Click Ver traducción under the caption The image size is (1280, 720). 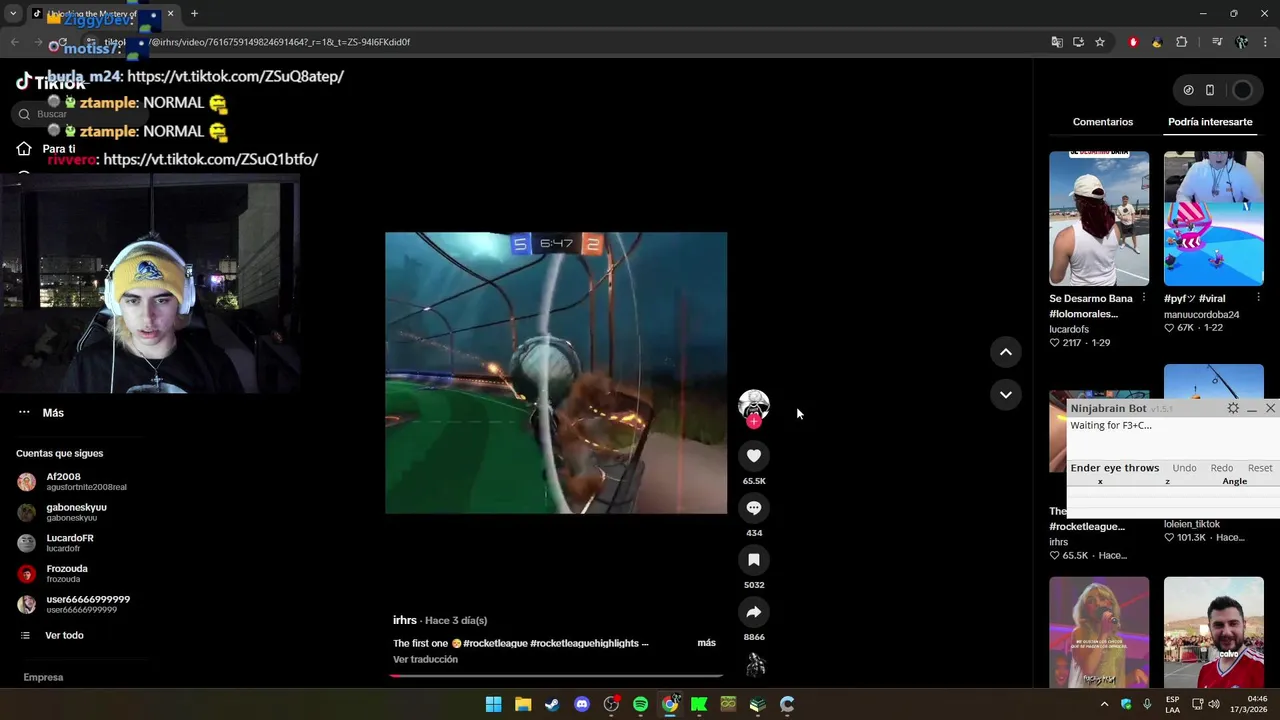(425, 659)
